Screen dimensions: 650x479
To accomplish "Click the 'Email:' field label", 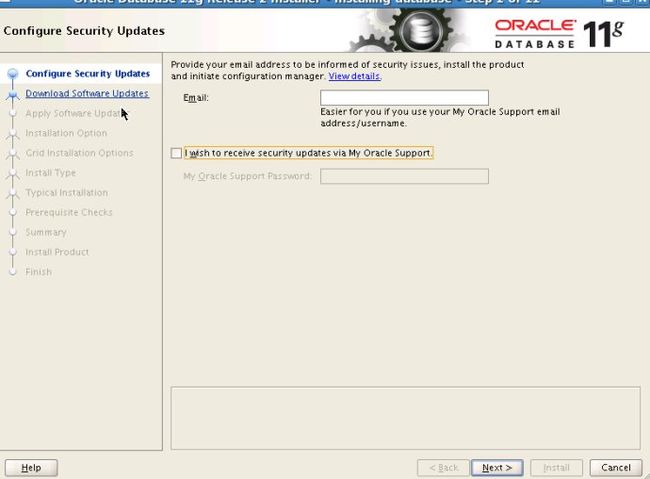I will click(x=196, y=98).
